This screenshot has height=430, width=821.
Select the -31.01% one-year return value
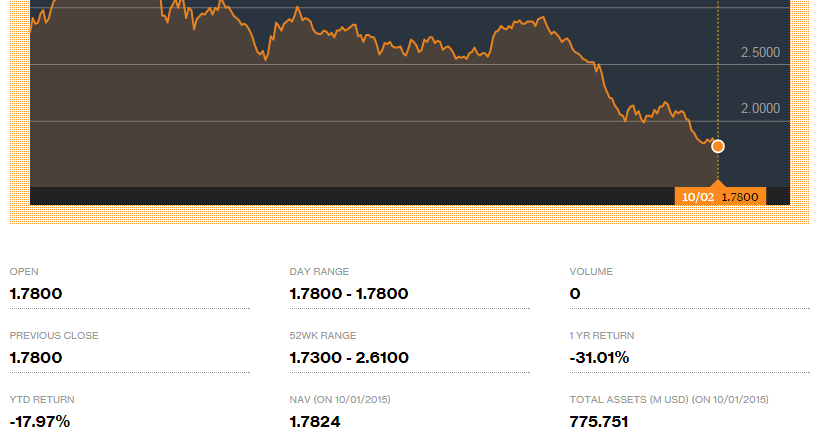pyautogui.click(x=599, y=357)
